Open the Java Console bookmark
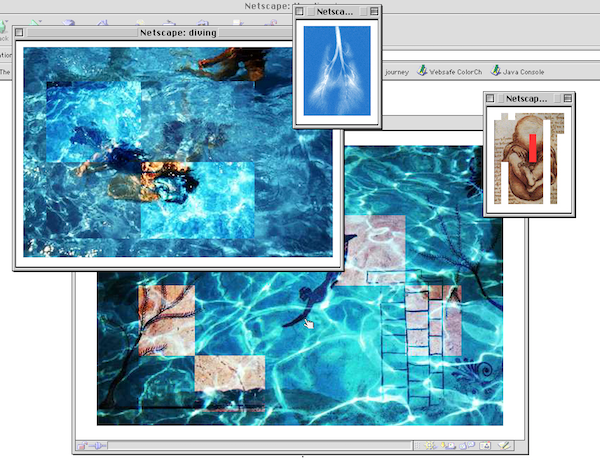Viewport: 600px width, 470px height. point(525,71)
